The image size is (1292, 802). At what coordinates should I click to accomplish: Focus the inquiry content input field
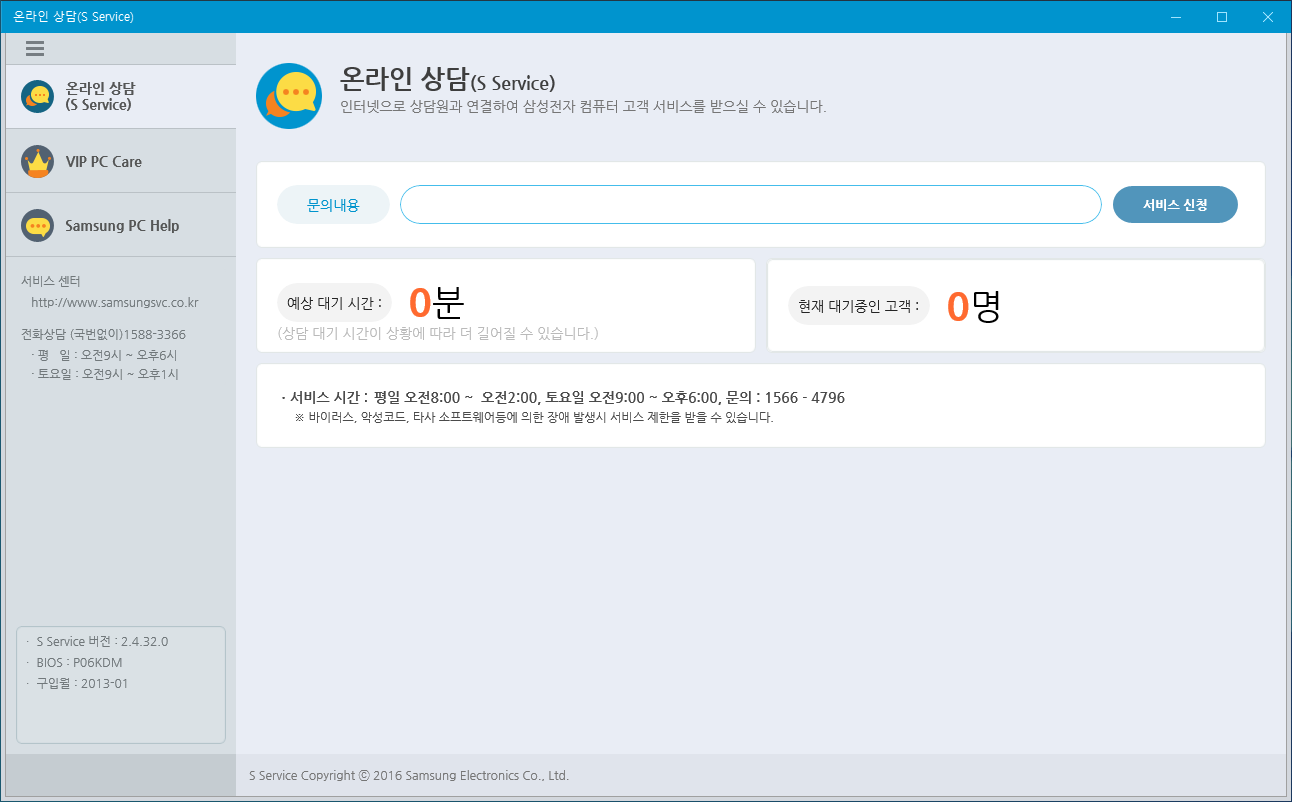tap(750, 204)
